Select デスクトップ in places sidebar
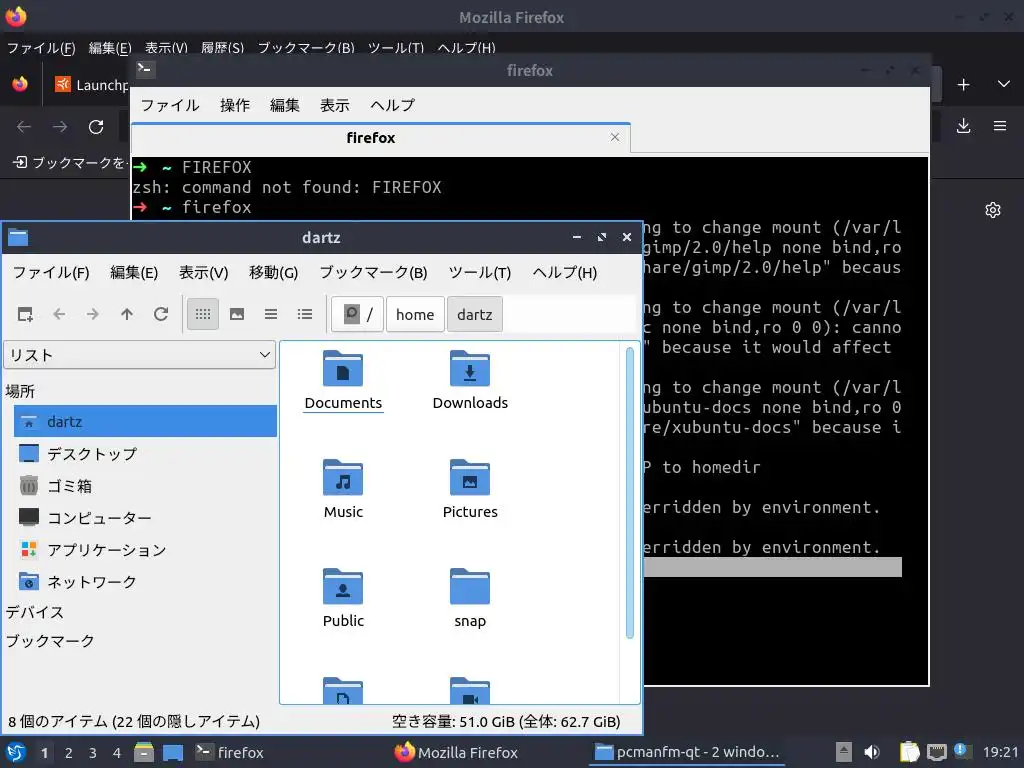The width and height of the screenshot is (1024, 768). click(146, 453)
